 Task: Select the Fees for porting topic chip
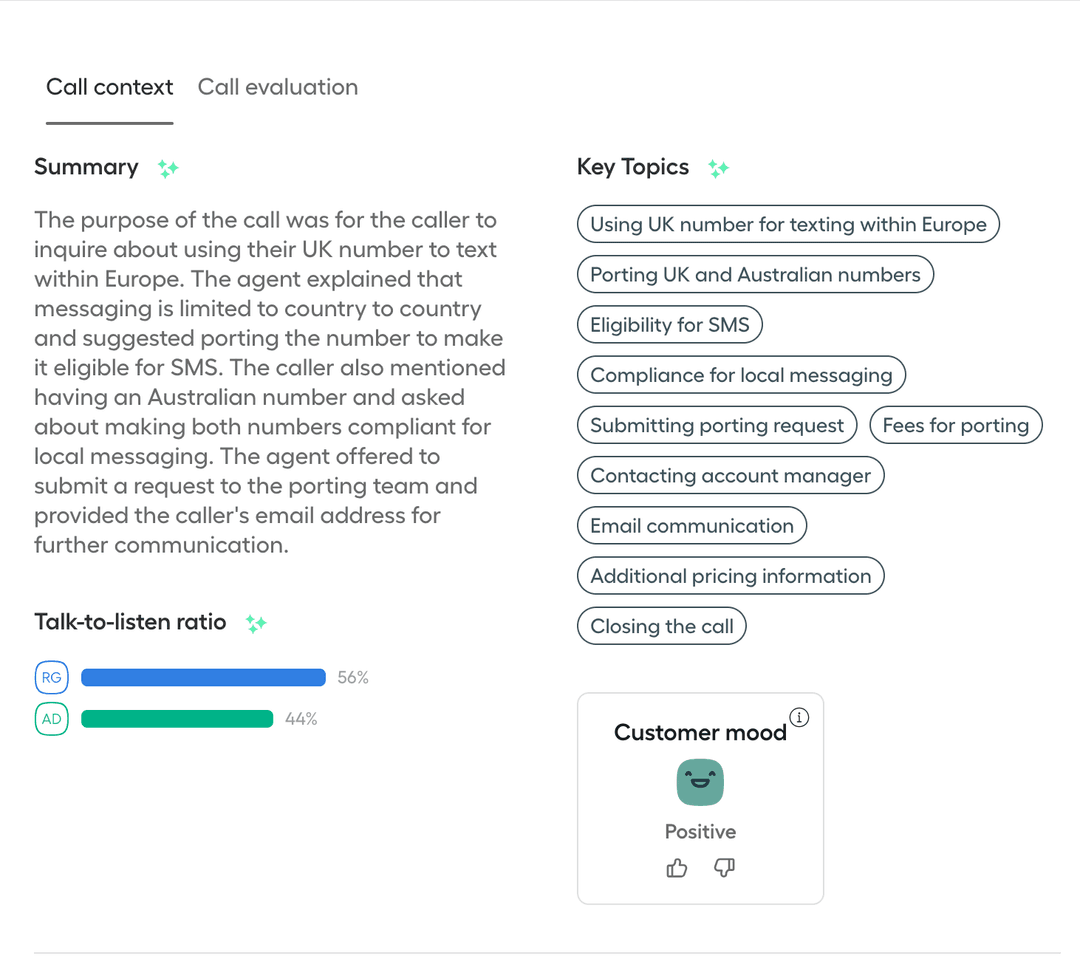click(x=955, y=424)
